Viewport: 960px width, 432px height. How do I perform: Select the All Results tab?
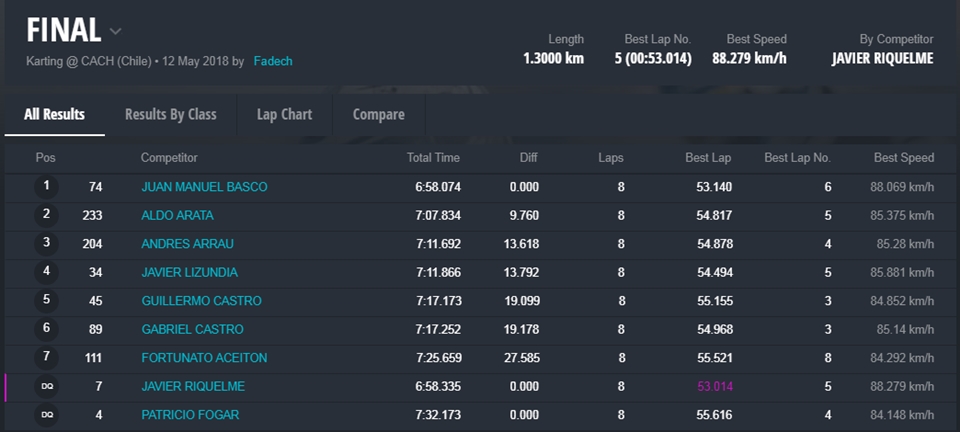(x=54, y=114)
